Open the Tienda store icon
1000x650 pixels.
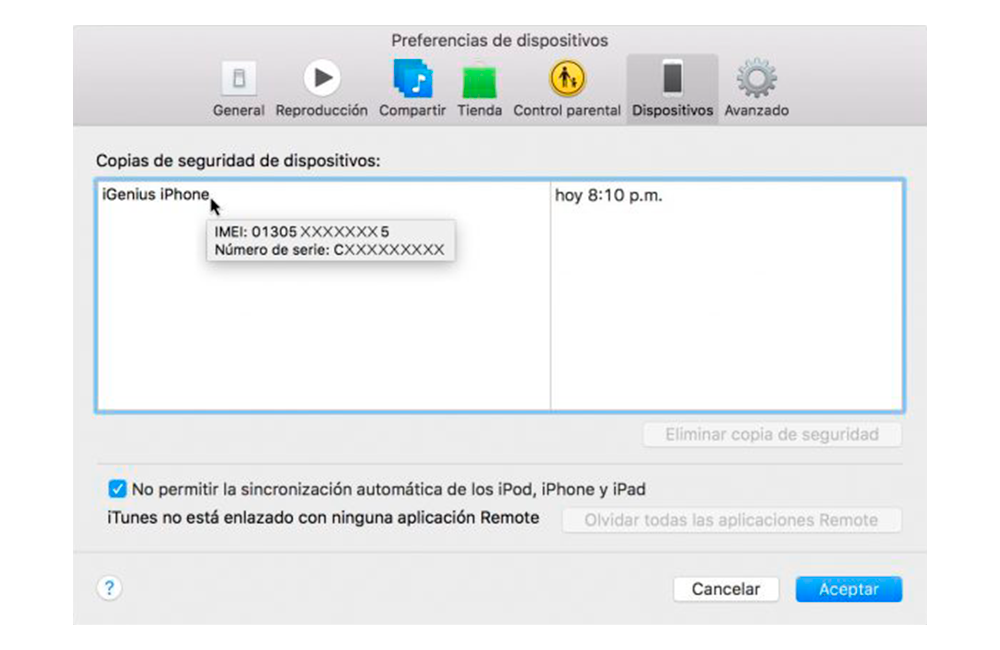[480, 81]
